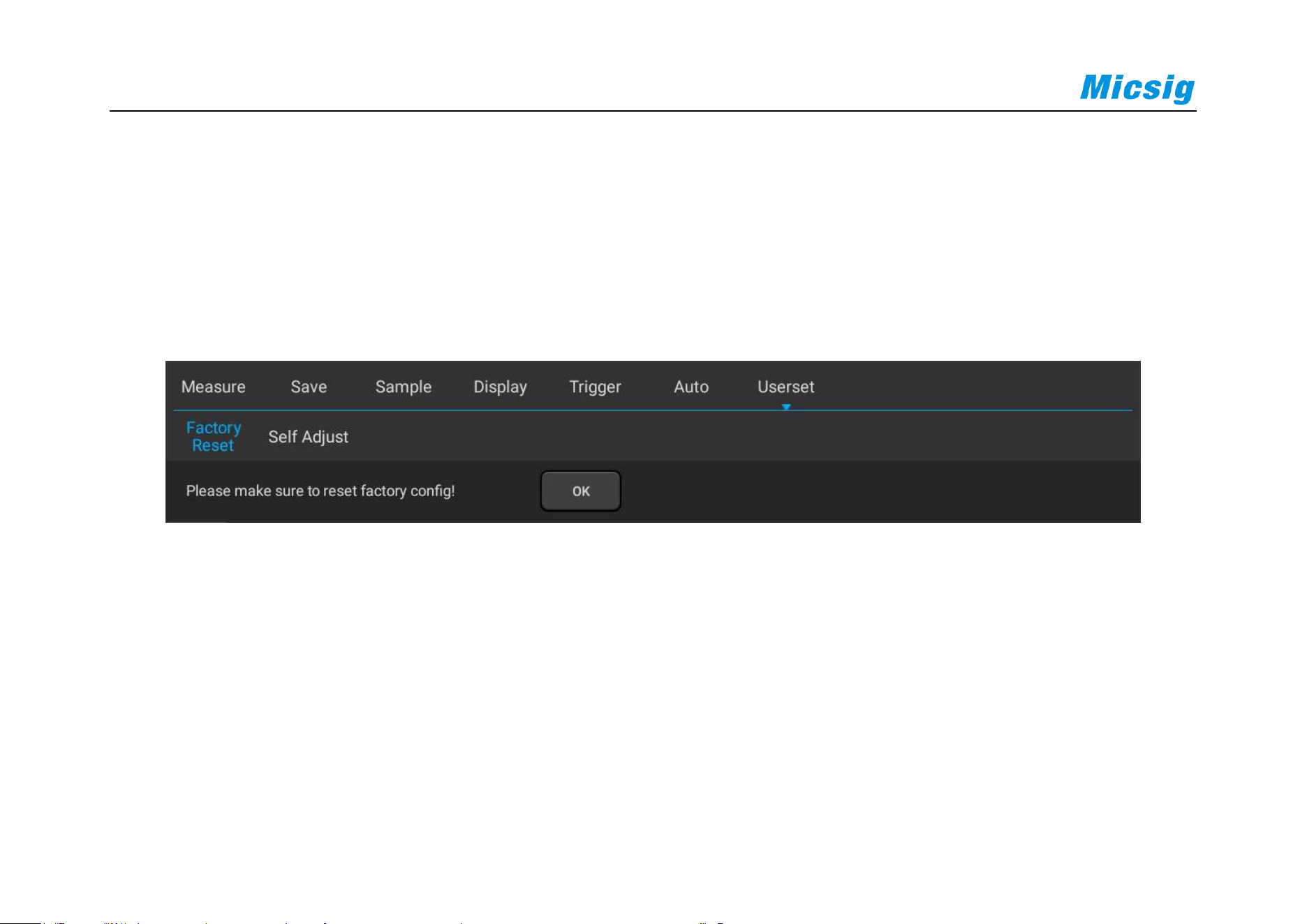
Task: Confirm factory reset with OK
Action: pos(581,491)
